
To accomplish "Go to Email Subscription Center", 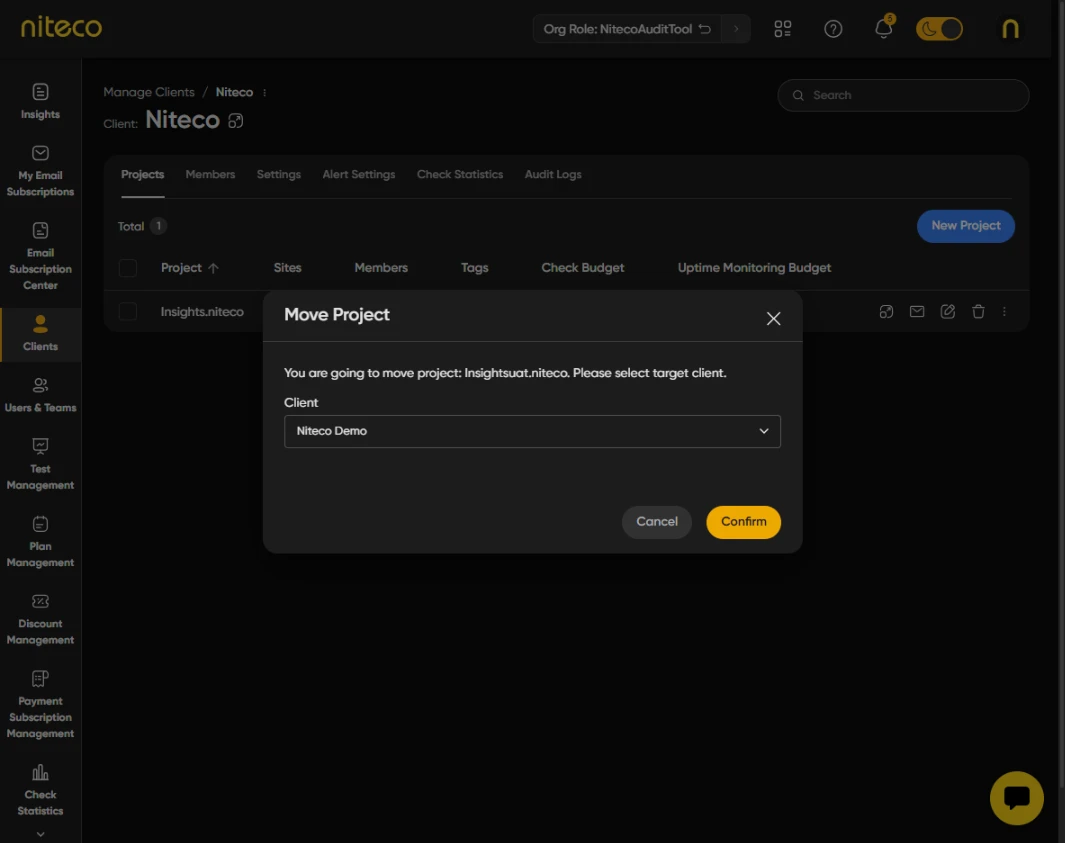I will click(x=40, y=256).
